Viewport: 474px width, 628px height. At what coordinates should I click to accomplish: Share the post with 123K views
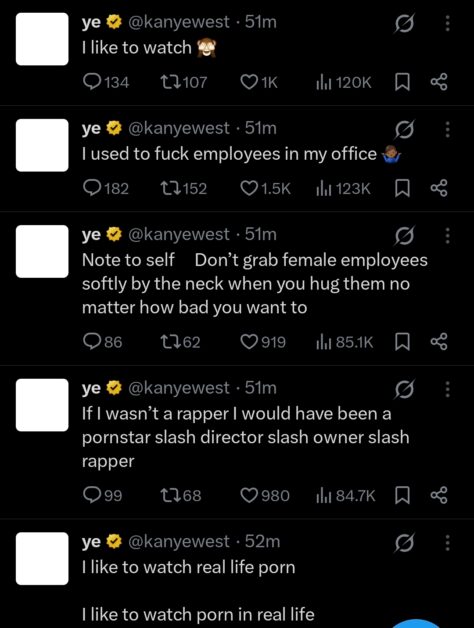click(x=439, y=188)
